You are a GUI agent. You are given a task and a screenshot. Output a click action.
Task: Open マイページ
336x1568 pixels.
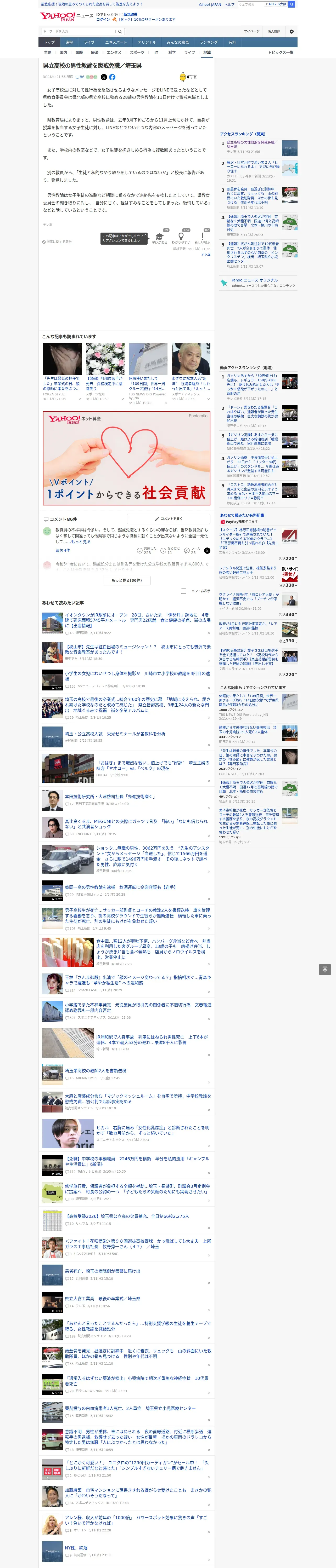(x=251, y=32)
